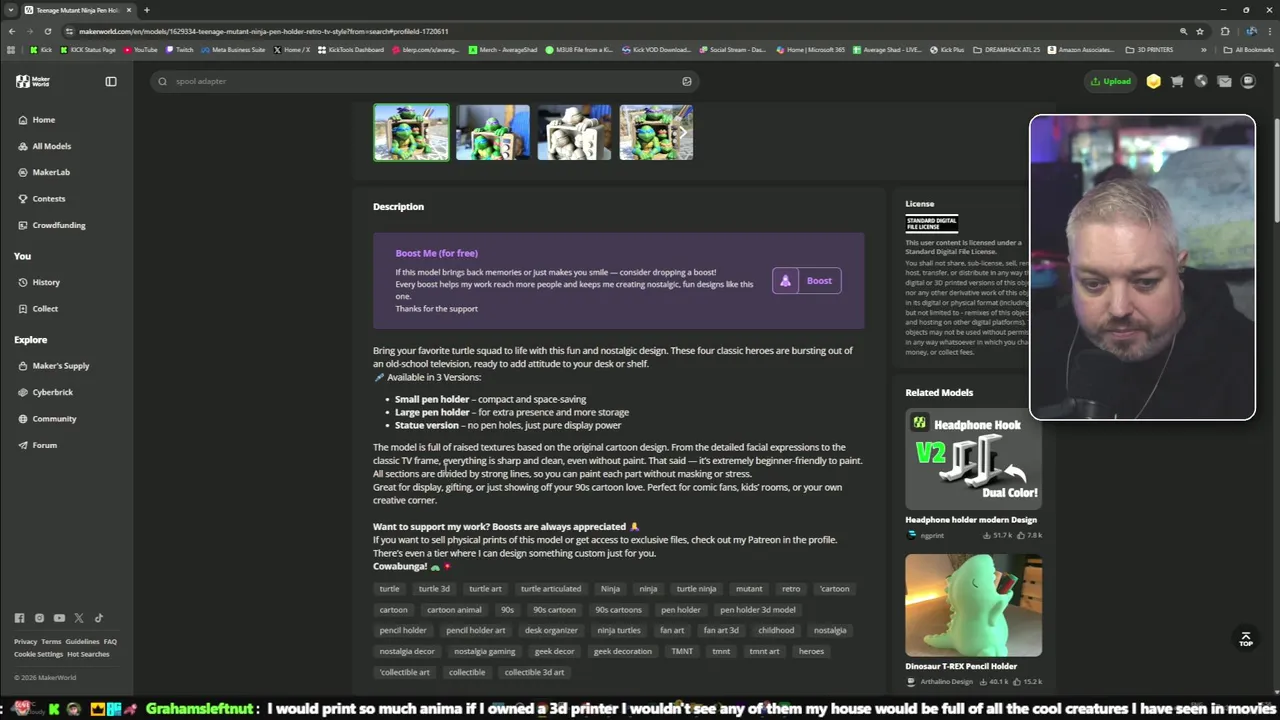Open the globe language icon

pyautogui.click(x=1201, y=81)
